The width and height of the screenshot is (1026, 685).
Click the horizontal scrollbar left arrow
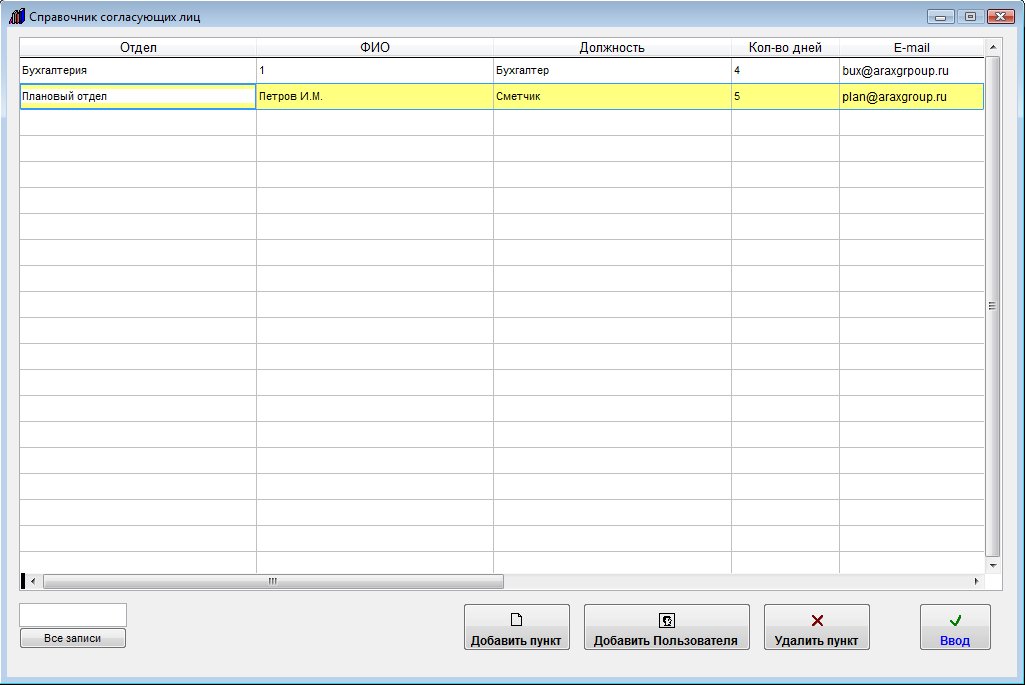33,581
